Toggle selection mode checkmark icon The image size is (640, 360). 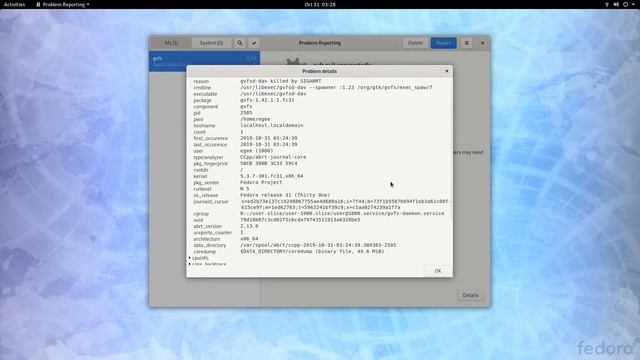253,43
